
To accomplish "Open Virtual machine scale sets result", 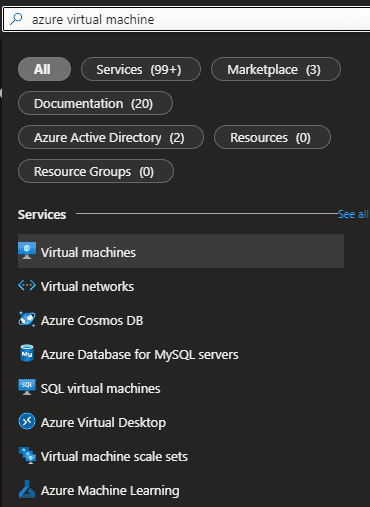I will [181, 456].
